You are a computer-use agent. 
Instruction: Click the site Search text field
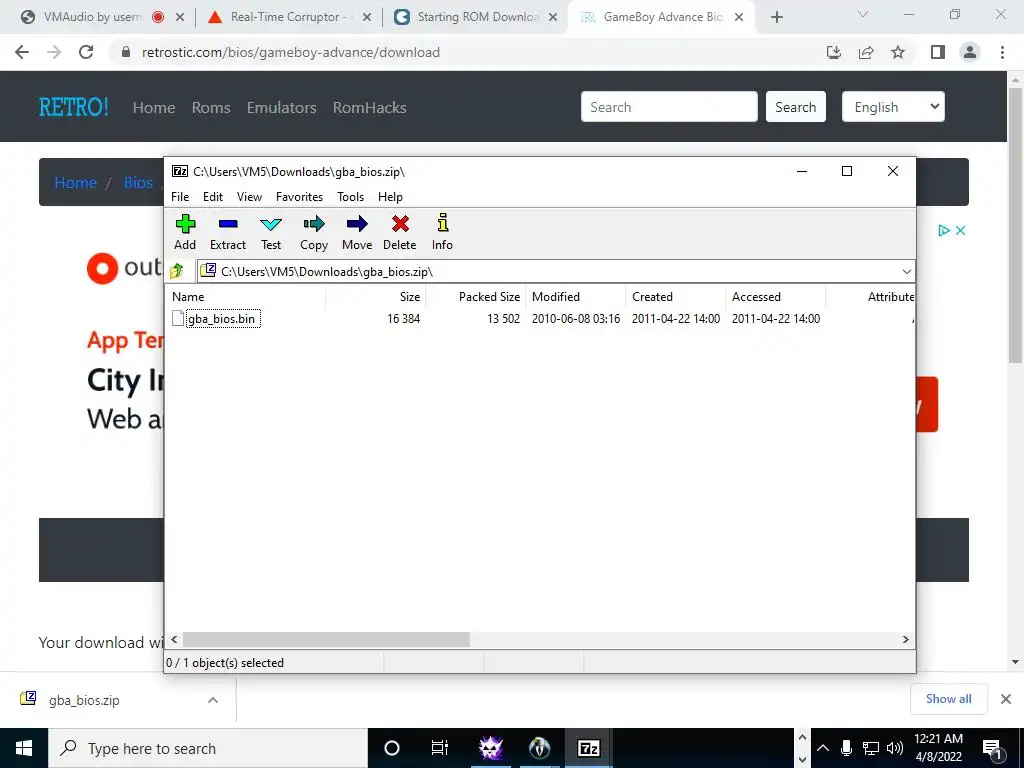click(669, 106)
